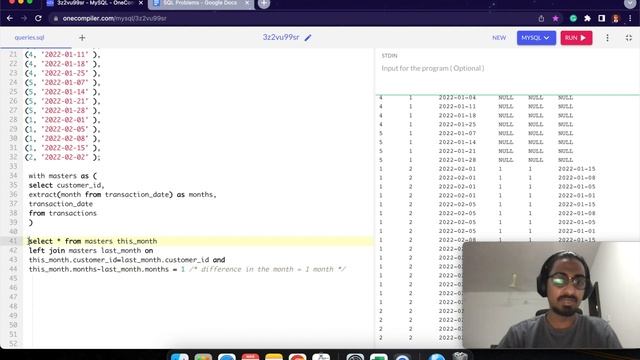
Task: Close the Google Docs browser tab
Action: [247, 3]
